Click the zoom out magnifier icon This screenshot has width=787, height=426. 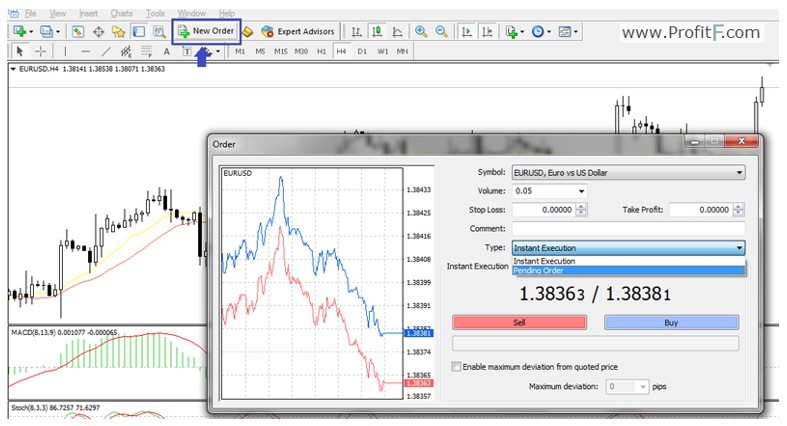441,31
